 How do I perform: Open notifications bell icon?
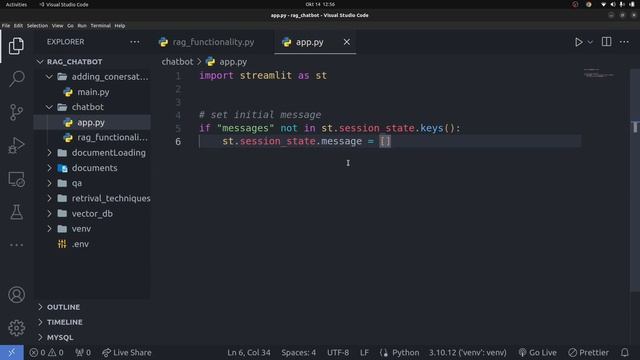(x=624, y=353)
